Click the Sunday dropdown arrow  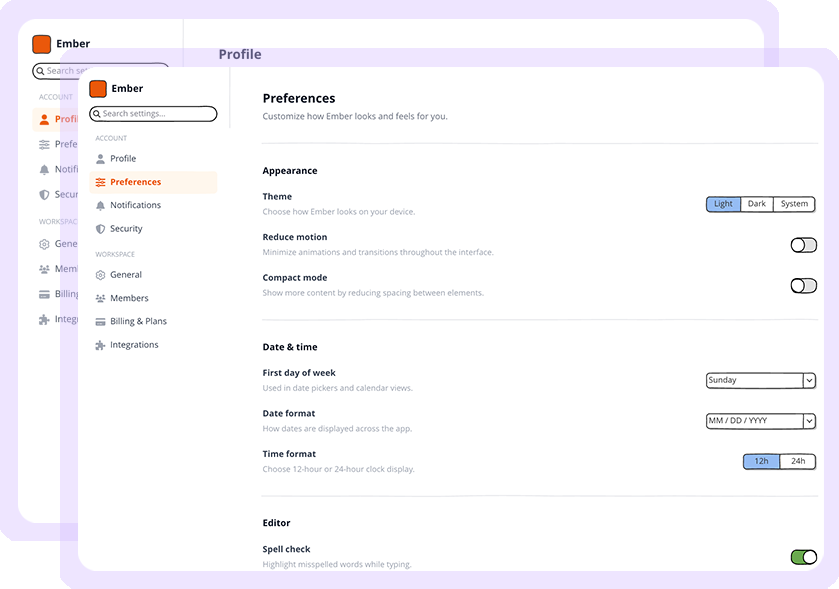point(809,380)
